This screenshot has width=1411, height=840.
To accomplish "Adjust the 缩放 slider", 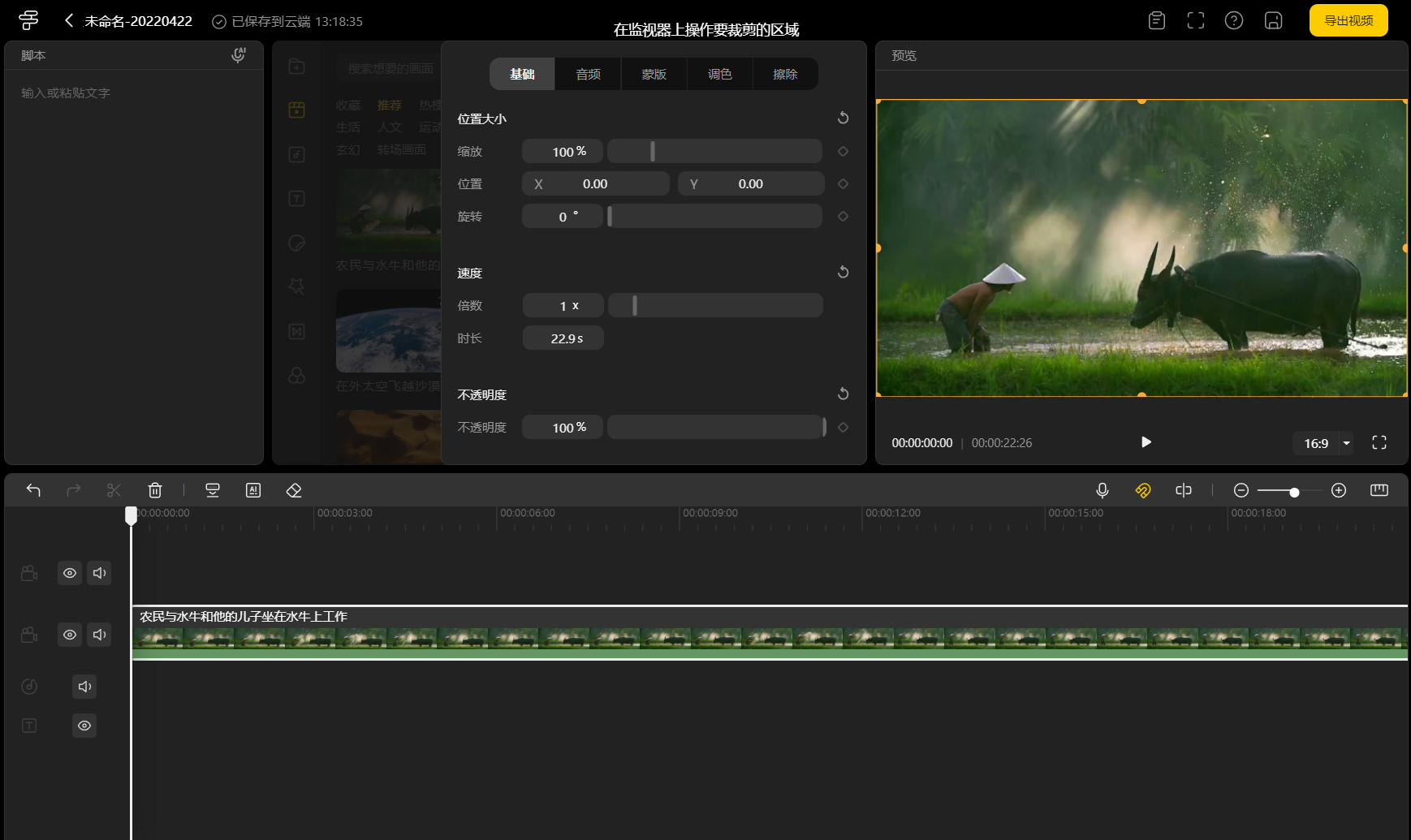I will (714, 152).
